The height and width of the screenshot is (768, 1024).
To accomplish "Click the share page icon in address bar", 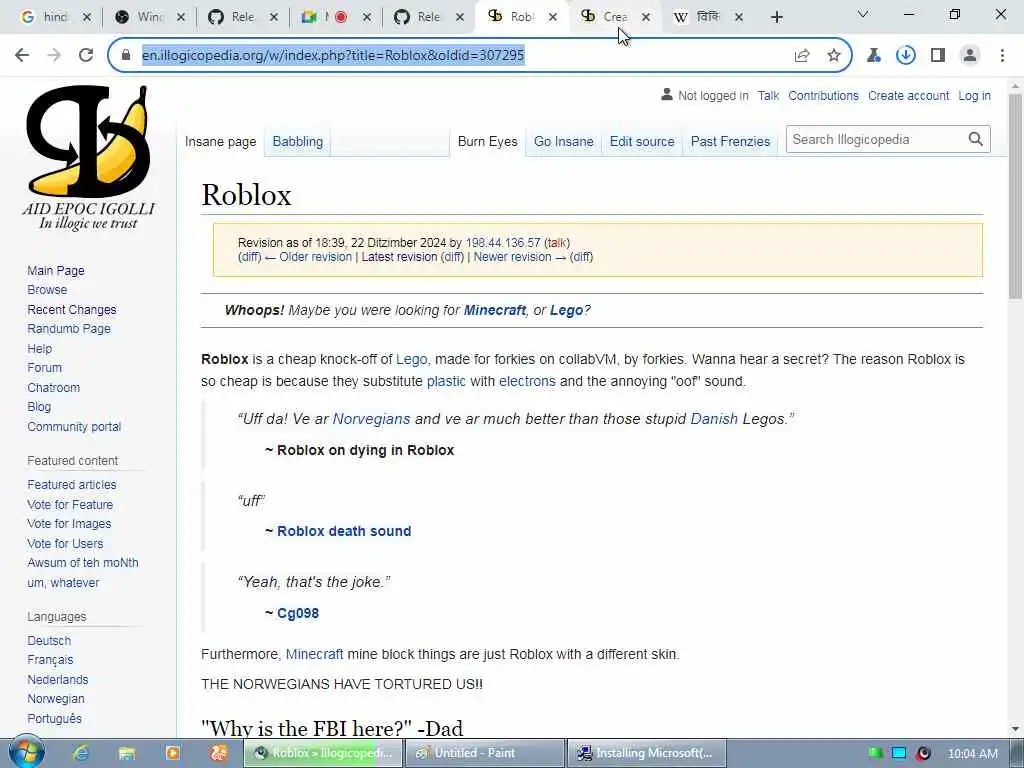I will (802, 56).
